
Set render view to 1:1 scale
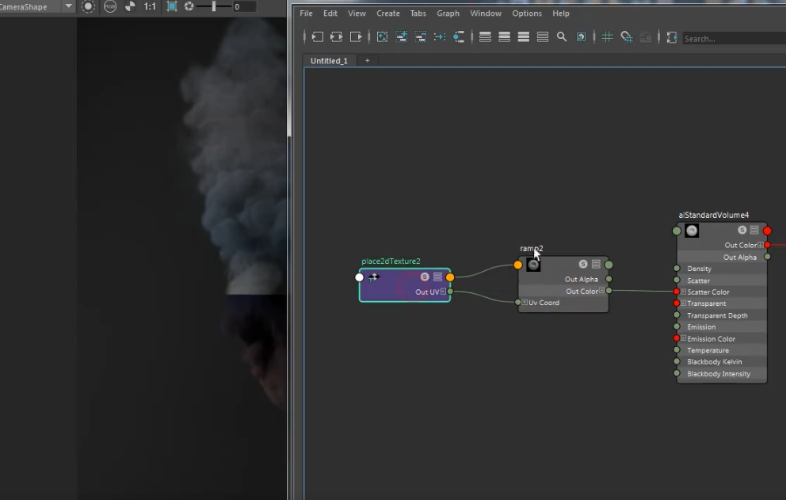[149, 7]
